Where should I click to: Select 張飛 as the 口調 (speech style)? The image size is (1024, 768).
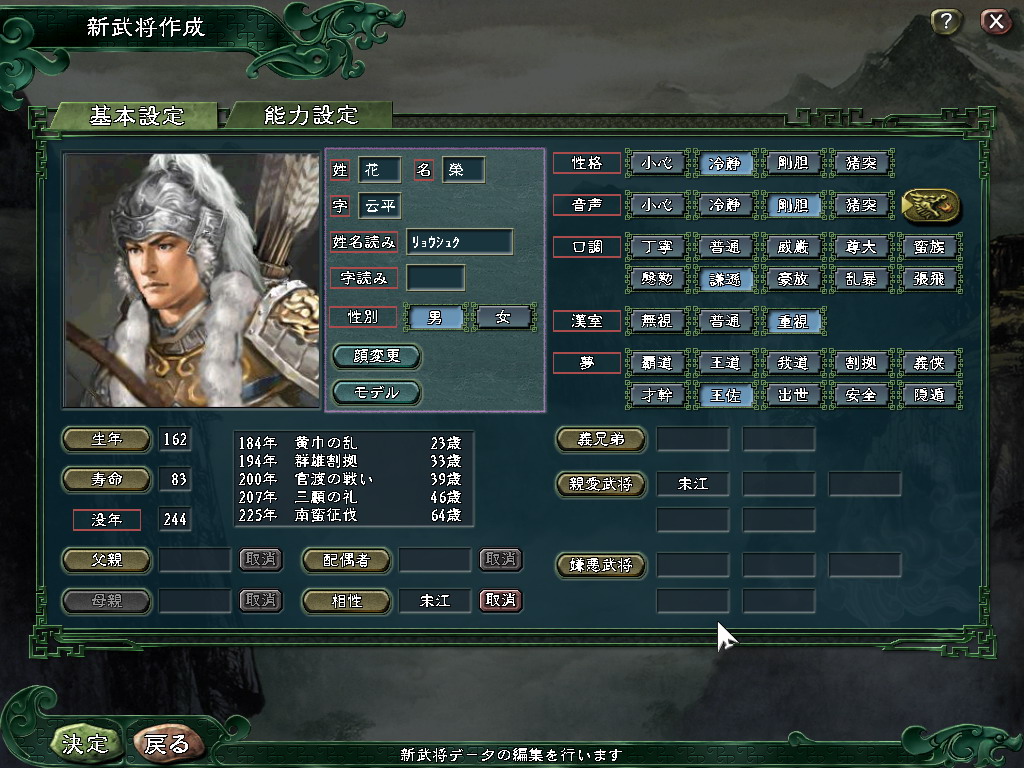[x=929, y=279]
